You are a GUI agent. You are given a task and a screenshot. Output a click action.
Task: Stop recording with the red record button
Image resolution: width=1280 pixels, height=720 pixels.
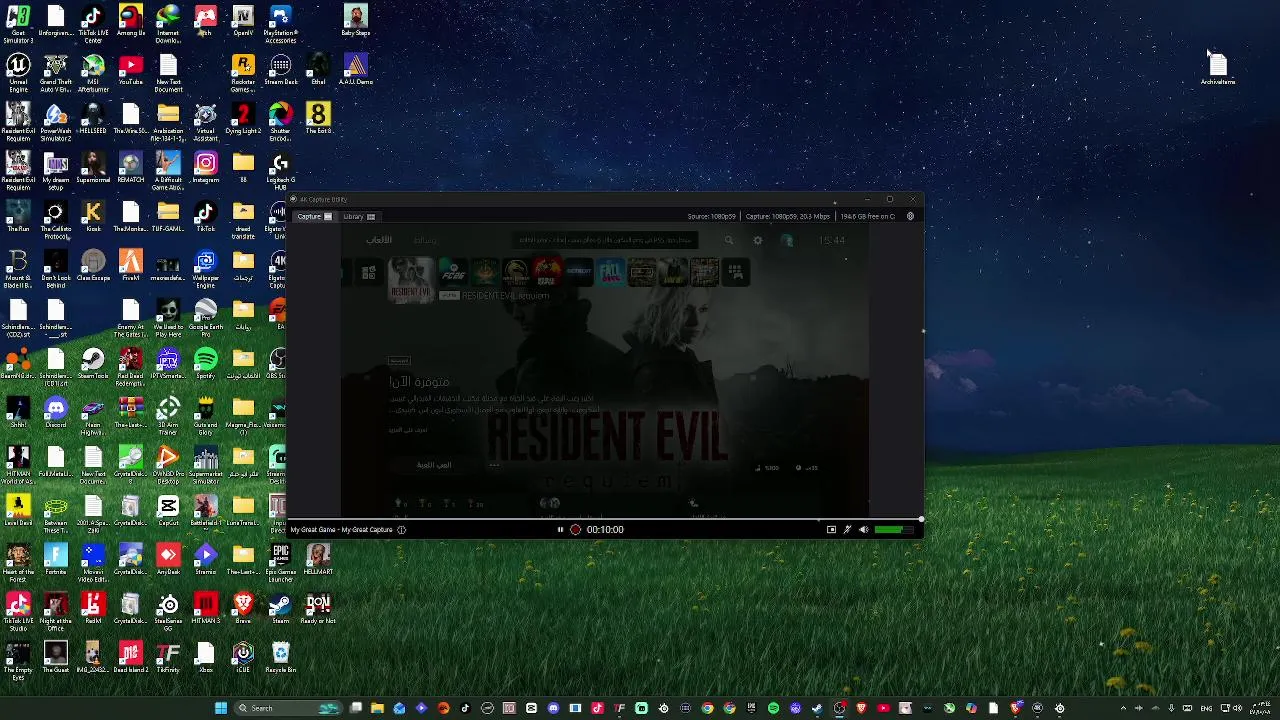pyautogui.click(x=575, y=530)
